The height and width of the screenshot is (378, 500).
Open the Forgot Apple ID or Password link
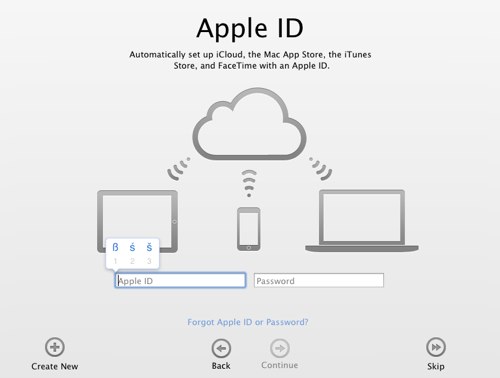coord(248,322)
